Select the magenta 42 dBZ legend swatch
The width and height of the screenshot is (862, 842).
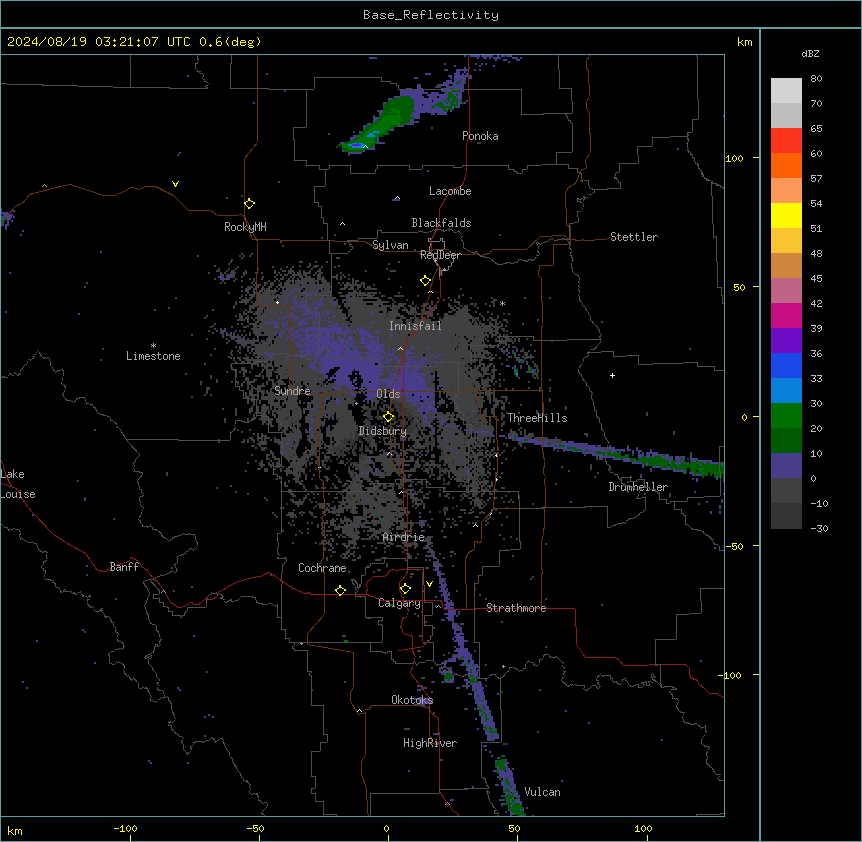click(786, 315)
